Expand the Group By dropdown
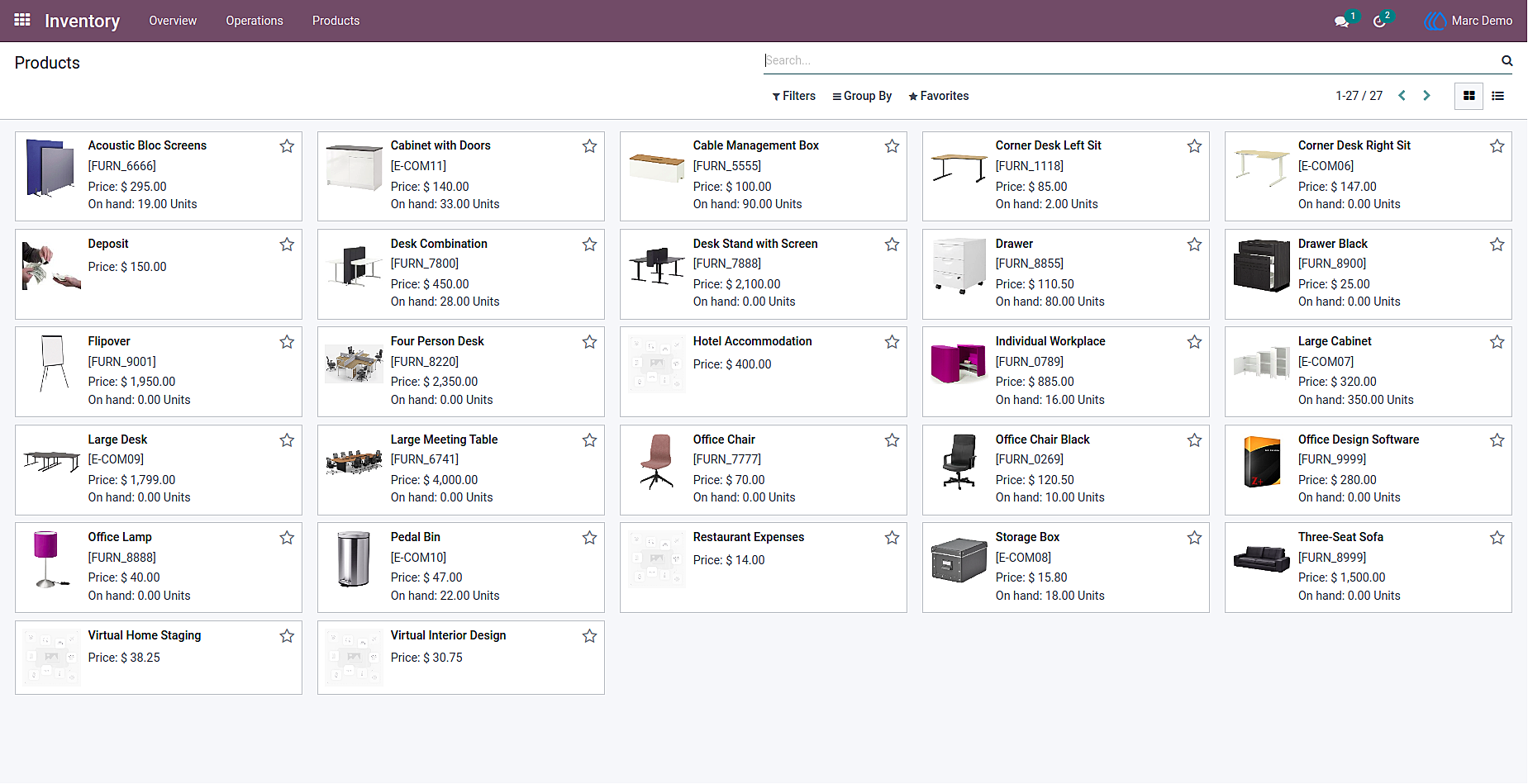The height and width of the screenshot is (784, 1528). click(862, 96)
